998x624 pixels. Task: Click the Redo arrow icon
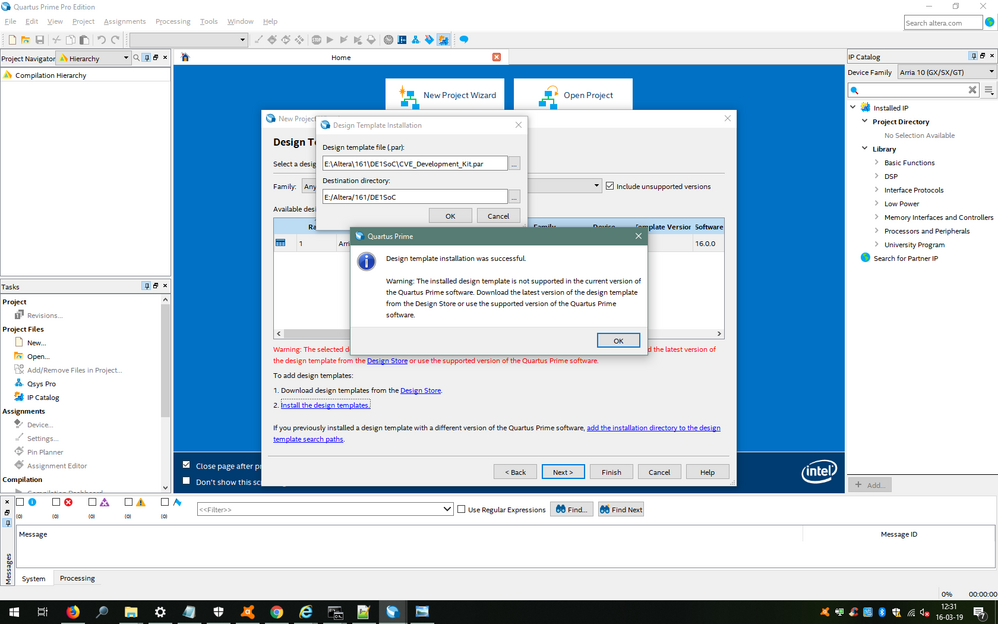(115, 39)
